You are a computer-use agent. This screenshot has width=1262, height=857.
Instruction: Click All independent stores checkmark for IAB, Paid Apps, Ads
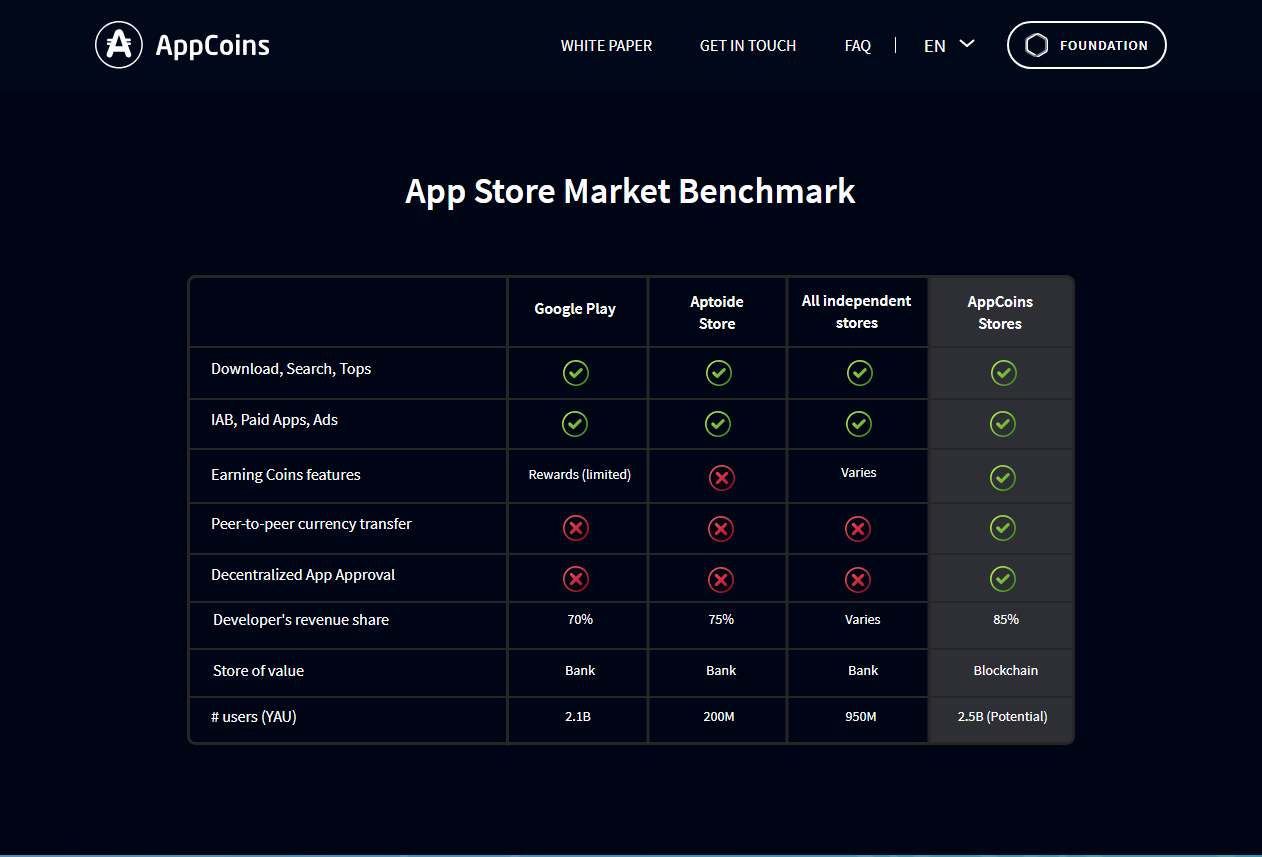(x=858, y=424)
